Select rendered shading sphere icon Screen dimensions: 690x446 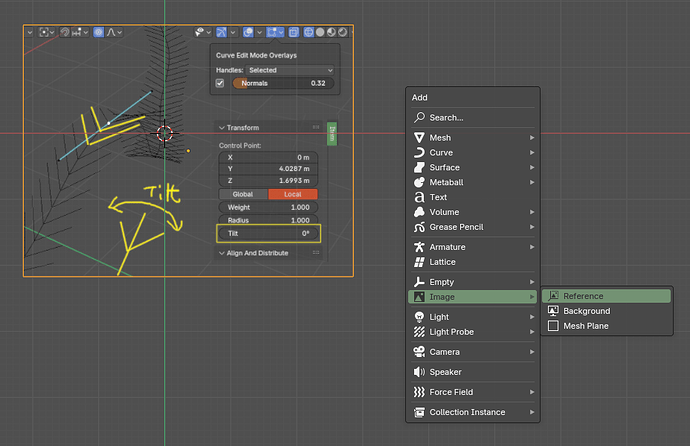click(x=342, y=32)
